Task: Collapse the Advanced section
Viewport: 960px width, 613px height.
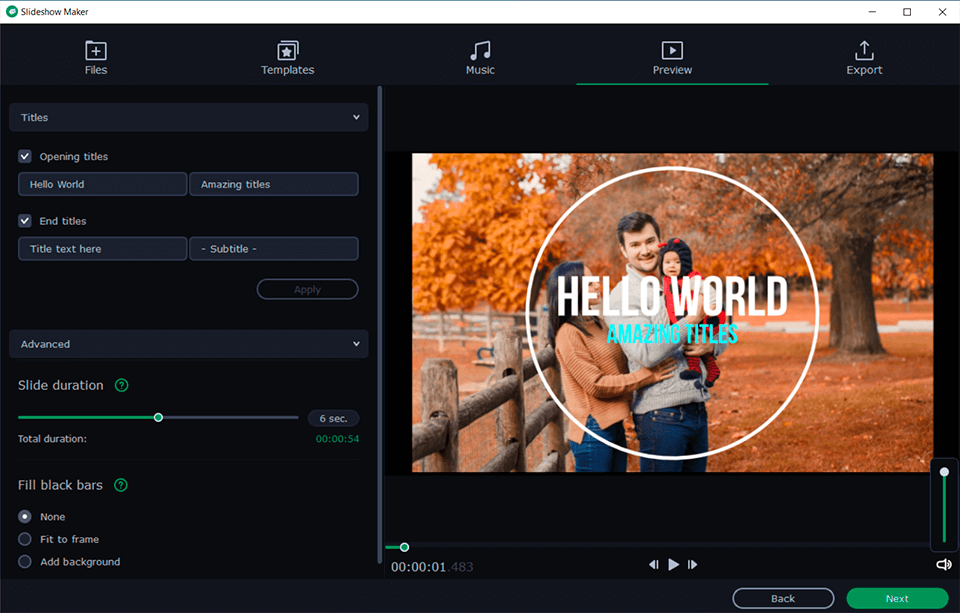Action: 356,344
